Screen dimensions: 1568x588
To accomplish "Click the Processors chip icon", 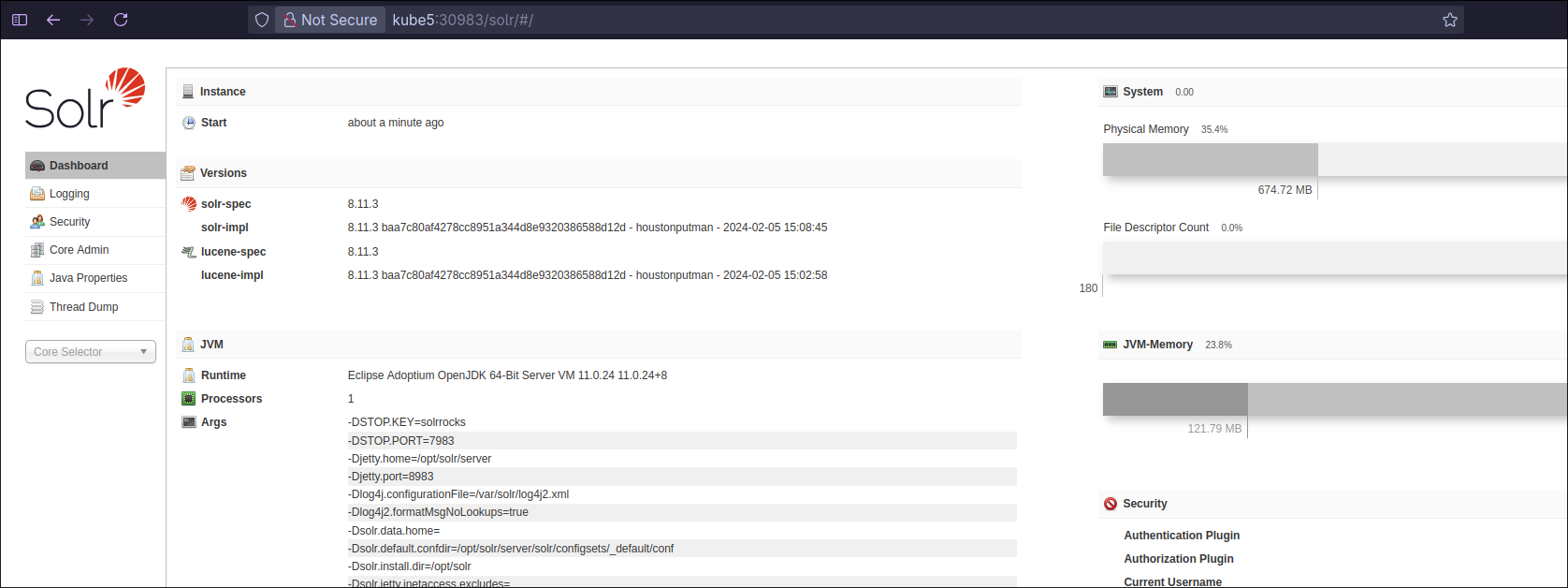I will 189,399.
